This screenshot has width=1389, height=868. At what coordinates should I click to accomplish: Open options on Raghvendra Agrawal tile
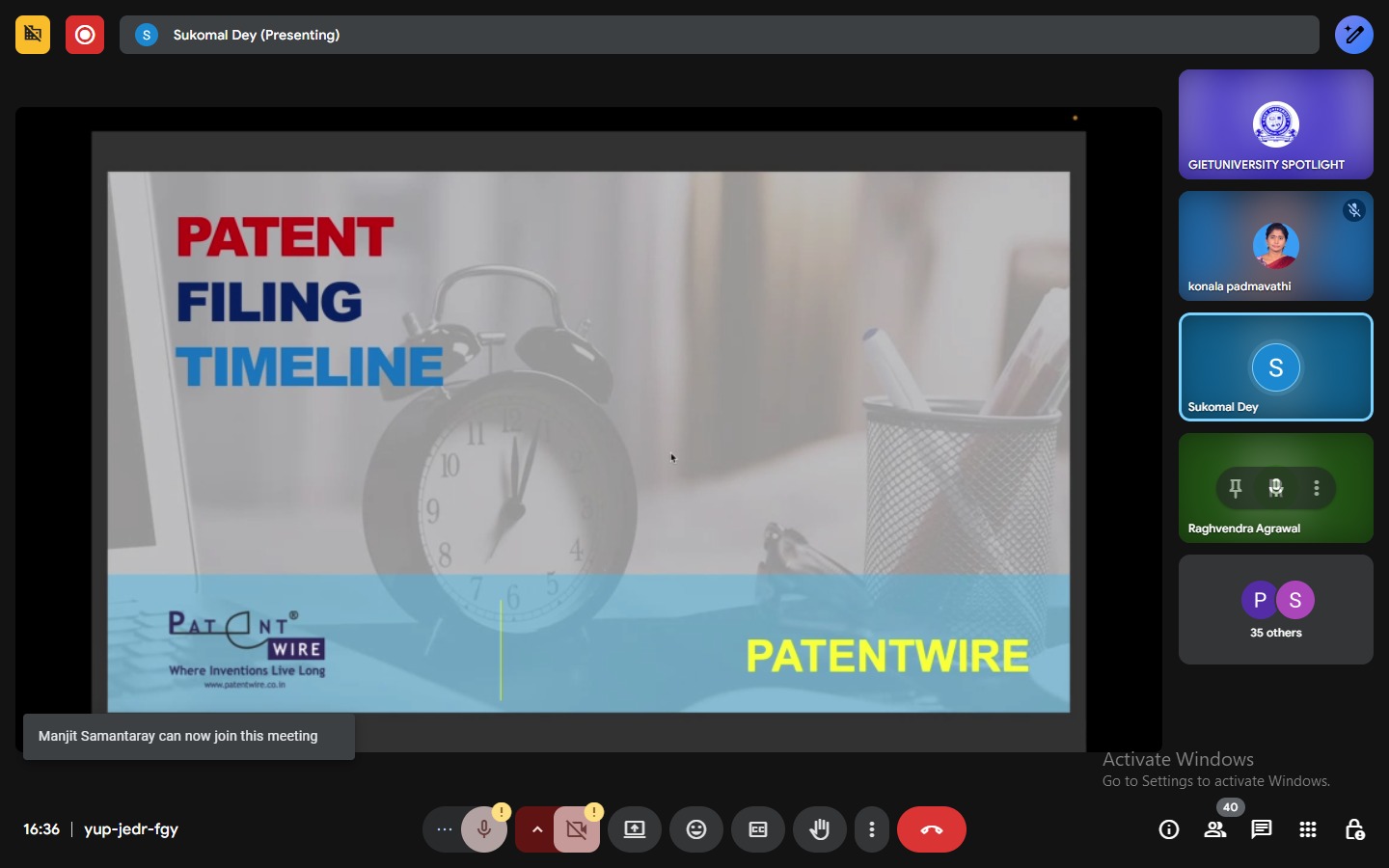coord(1317,489)
